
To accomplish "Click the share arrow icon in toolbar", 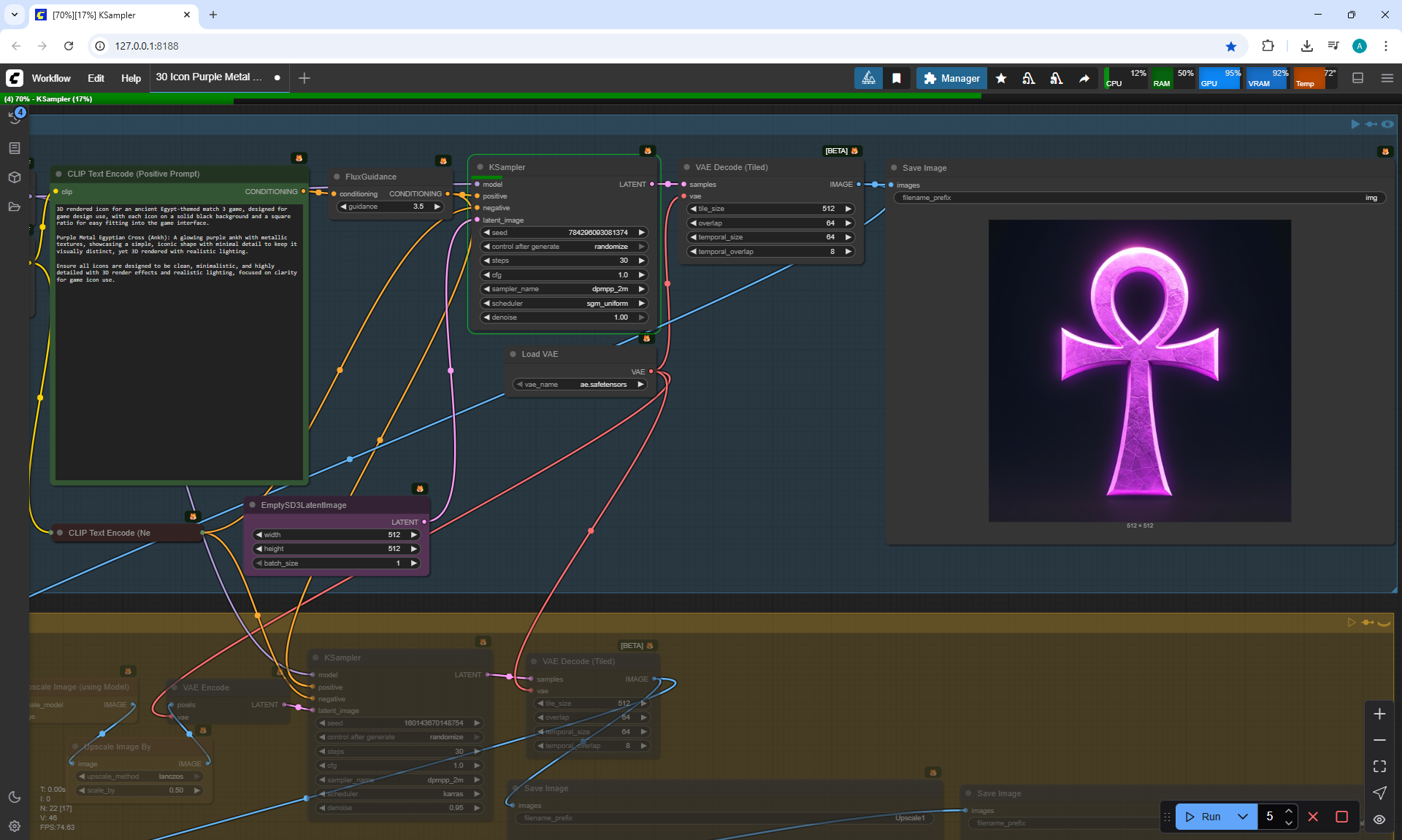I will coord(1084,78).
